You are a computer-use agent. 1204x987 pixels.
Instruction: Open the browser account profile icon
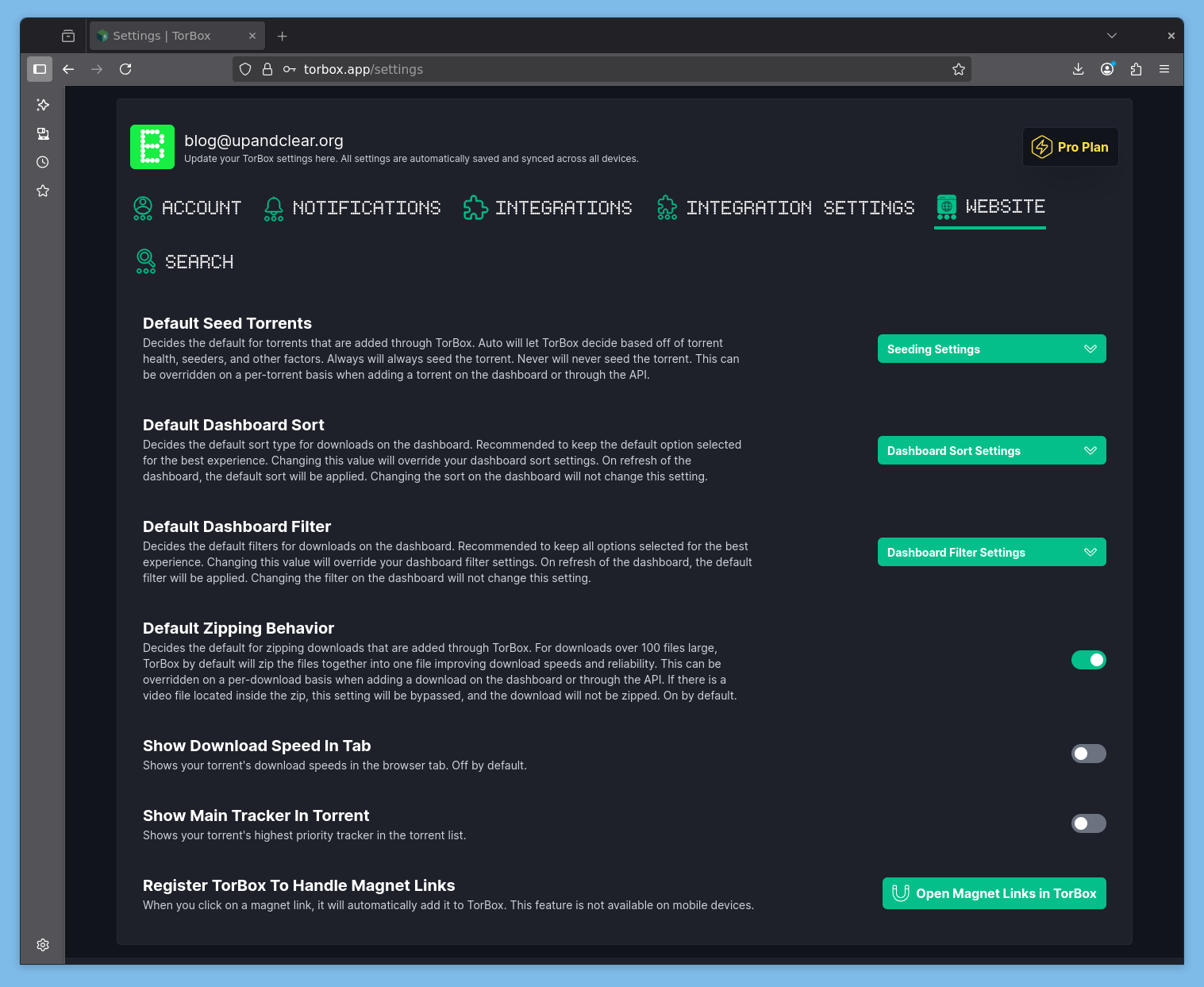coord(1107,69)
